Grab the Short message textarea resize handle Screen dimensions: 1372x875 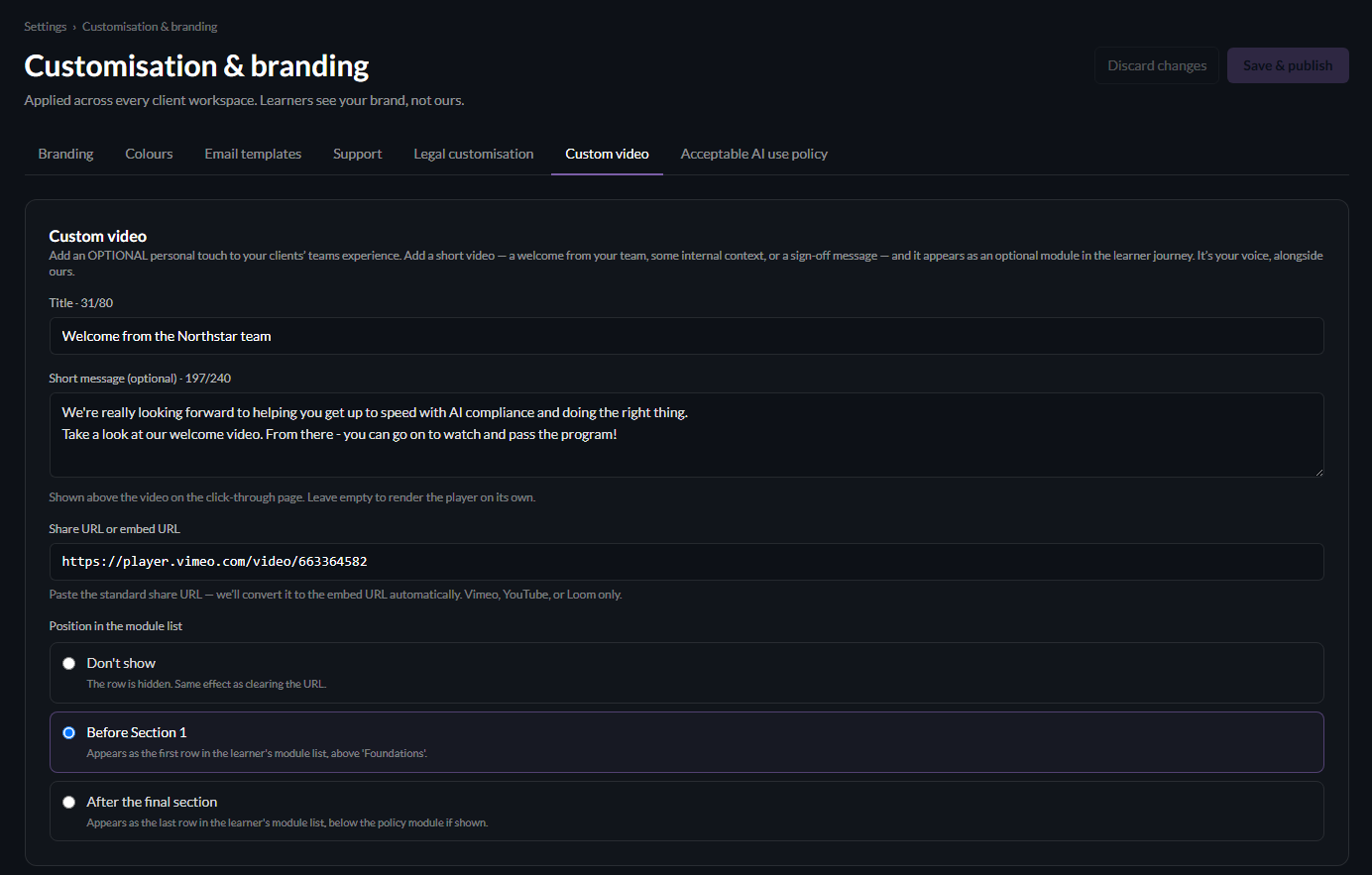(x=1318, y=472)
